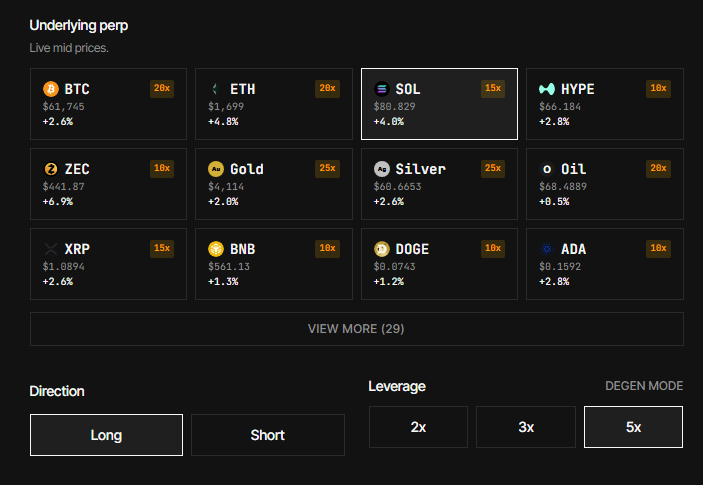Click the ADA 10x leverage badge
The image size is (703, 485).
pyautogui.click(x=658, y=248)
